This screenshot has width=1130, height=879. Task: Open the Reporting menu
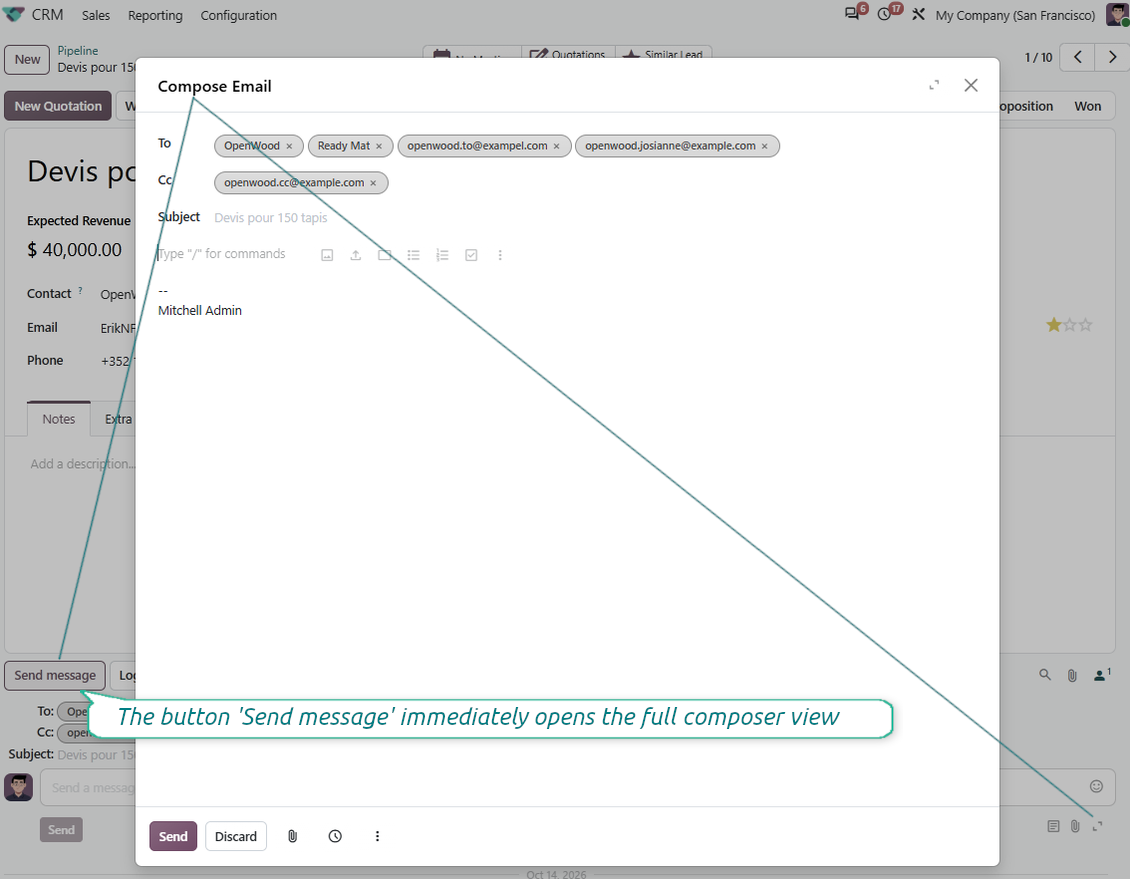click(x=156, y=15)
